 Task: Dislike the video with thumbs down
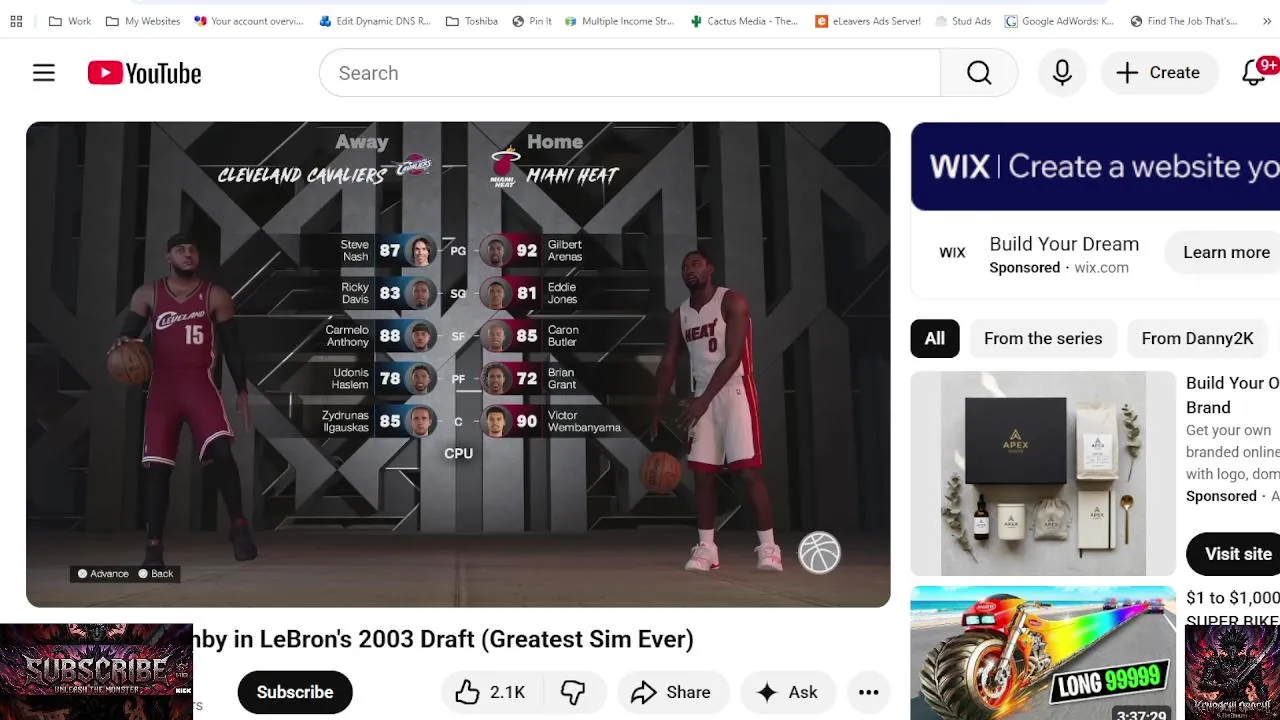click(x=573, y=692)
